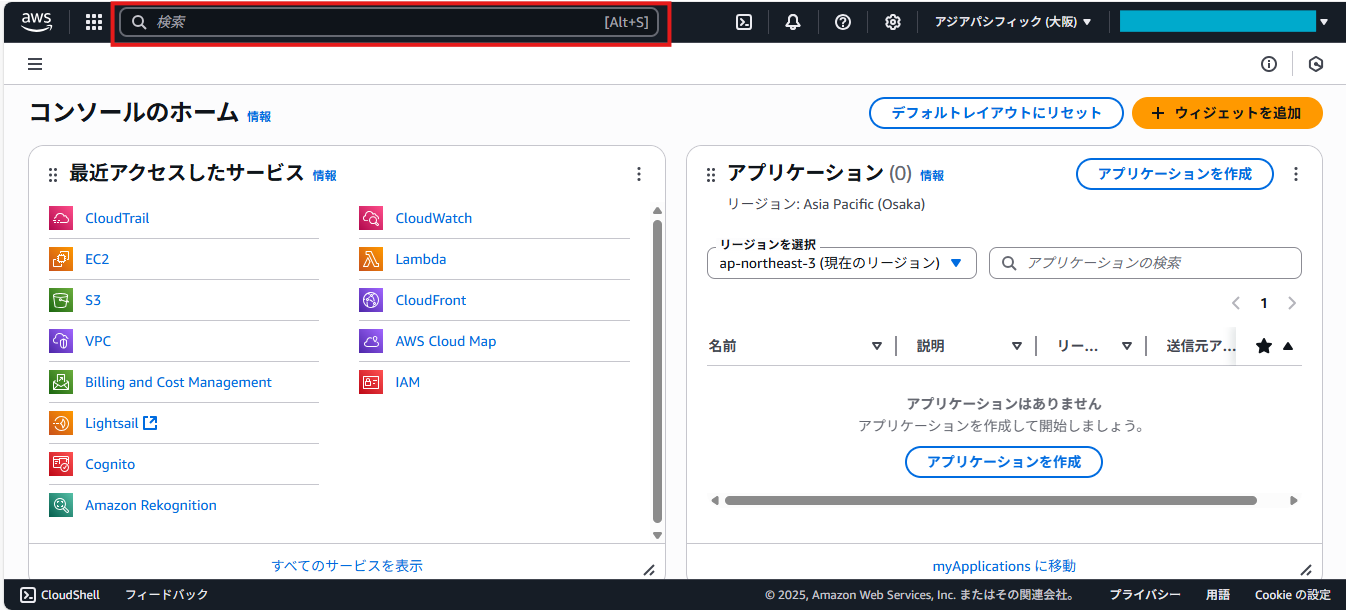Click フィードバック in the footer
Screen dimensions: 1346x610
click(167, 594)
